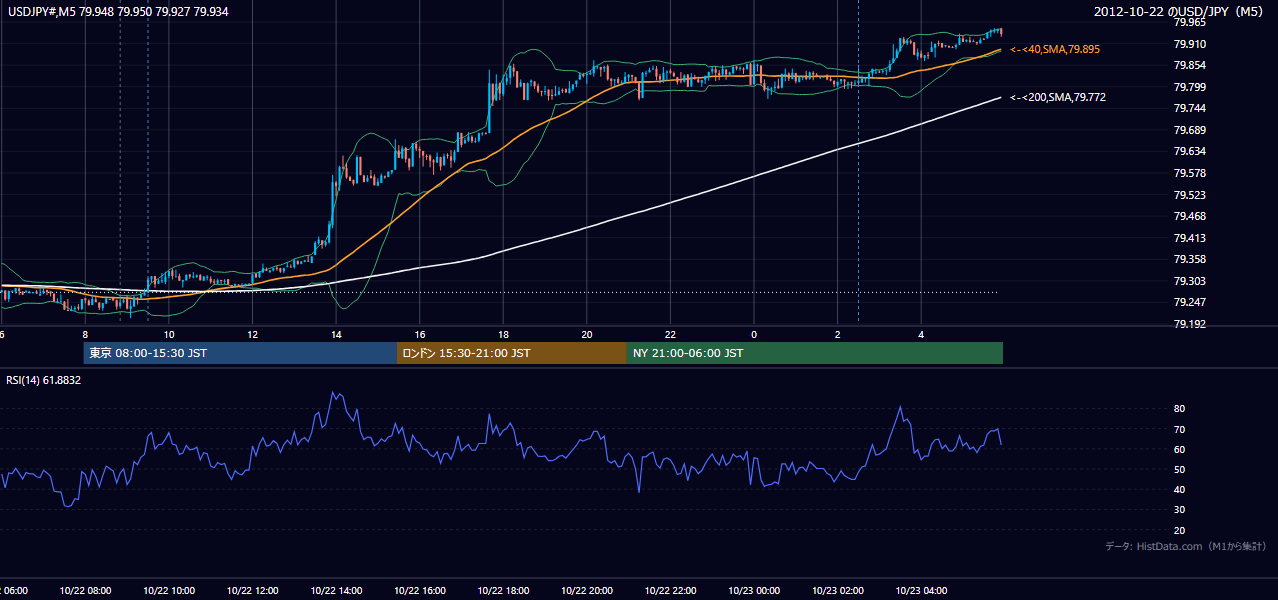Click the RSI 80 level label

coord(1179,409)
